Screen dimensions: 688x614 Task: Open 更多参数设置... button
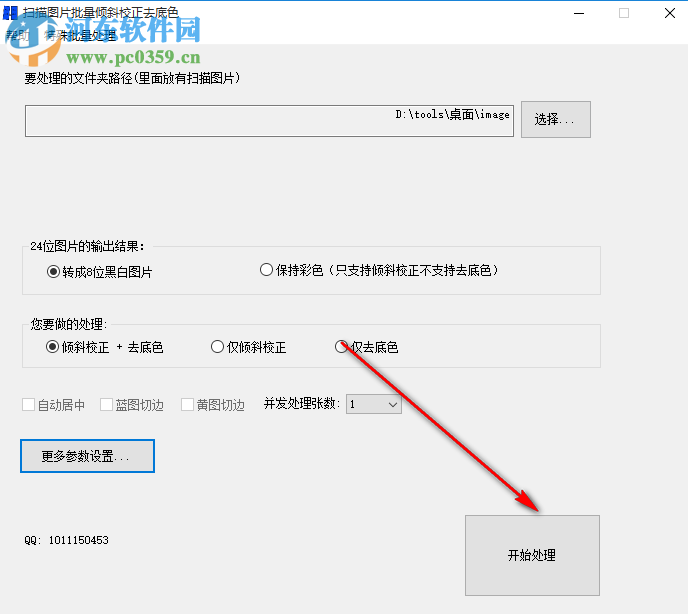[x=87, y=456]
